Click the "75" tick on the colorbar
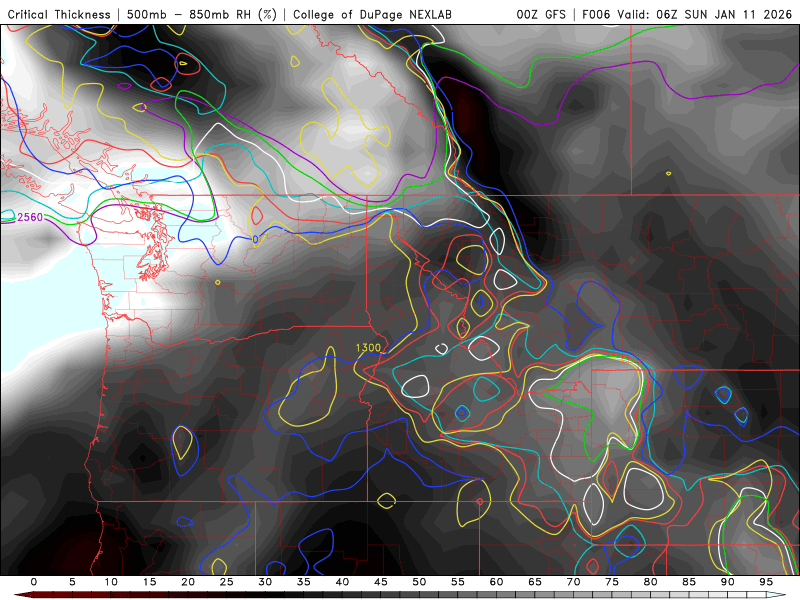Image resolution: width=800 pixels, height=600 pixels. pyautogui.click(x=612, y=582)
